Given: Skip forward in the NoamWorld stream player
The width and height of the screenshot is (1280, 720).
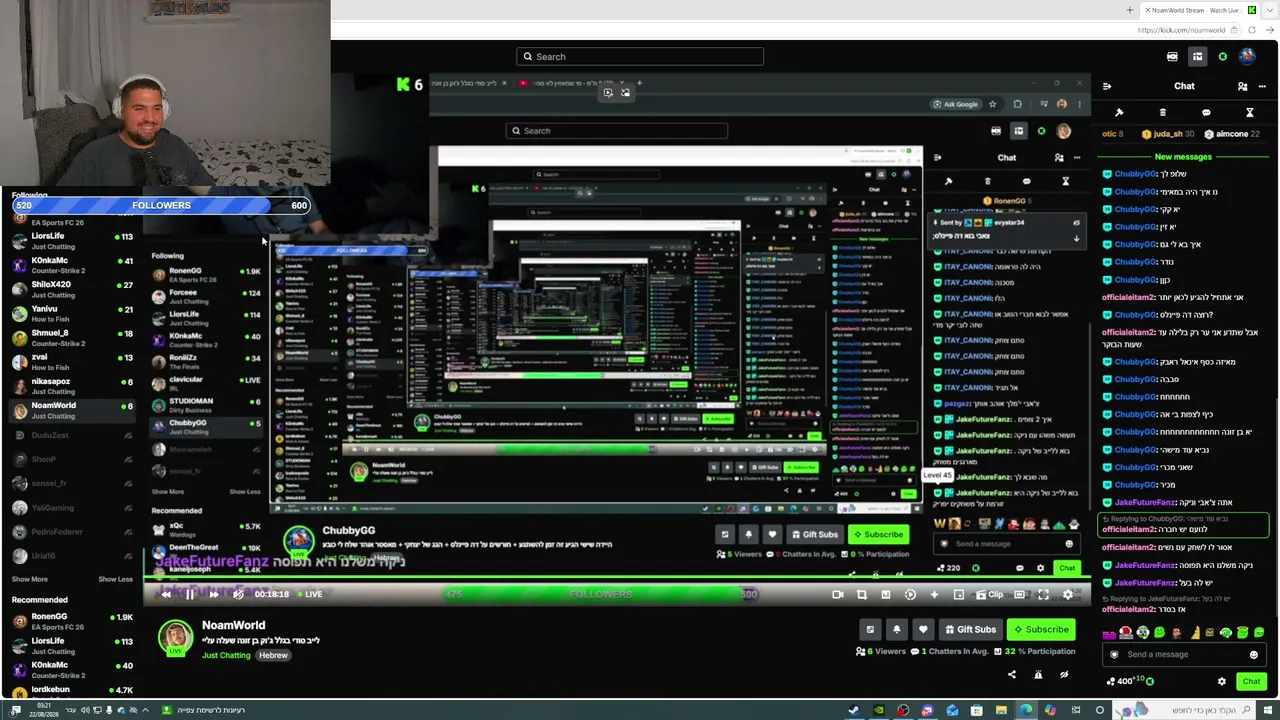Looking at the screenshot, I should point(213,594).
